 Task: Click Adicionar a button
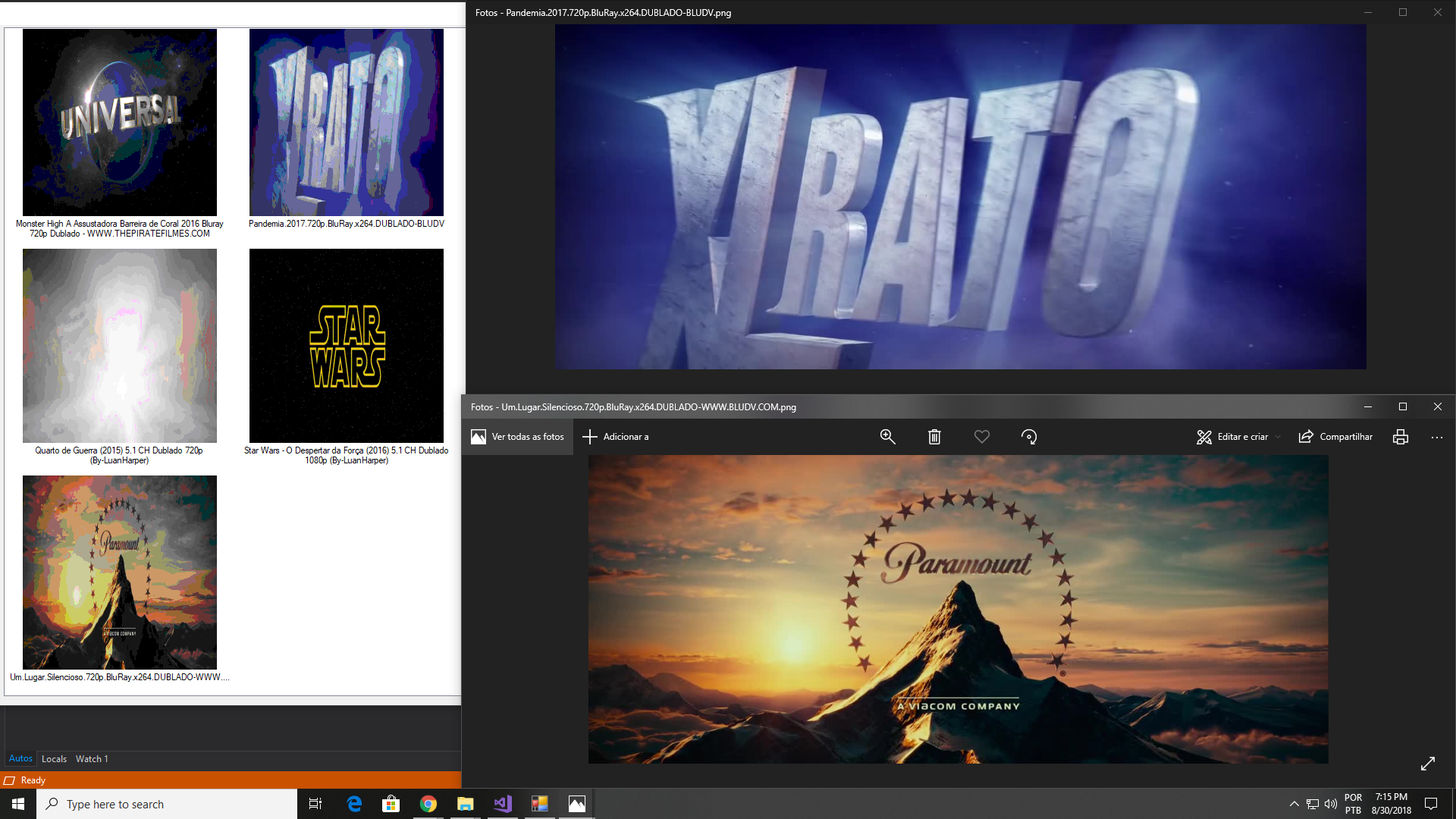615,437
